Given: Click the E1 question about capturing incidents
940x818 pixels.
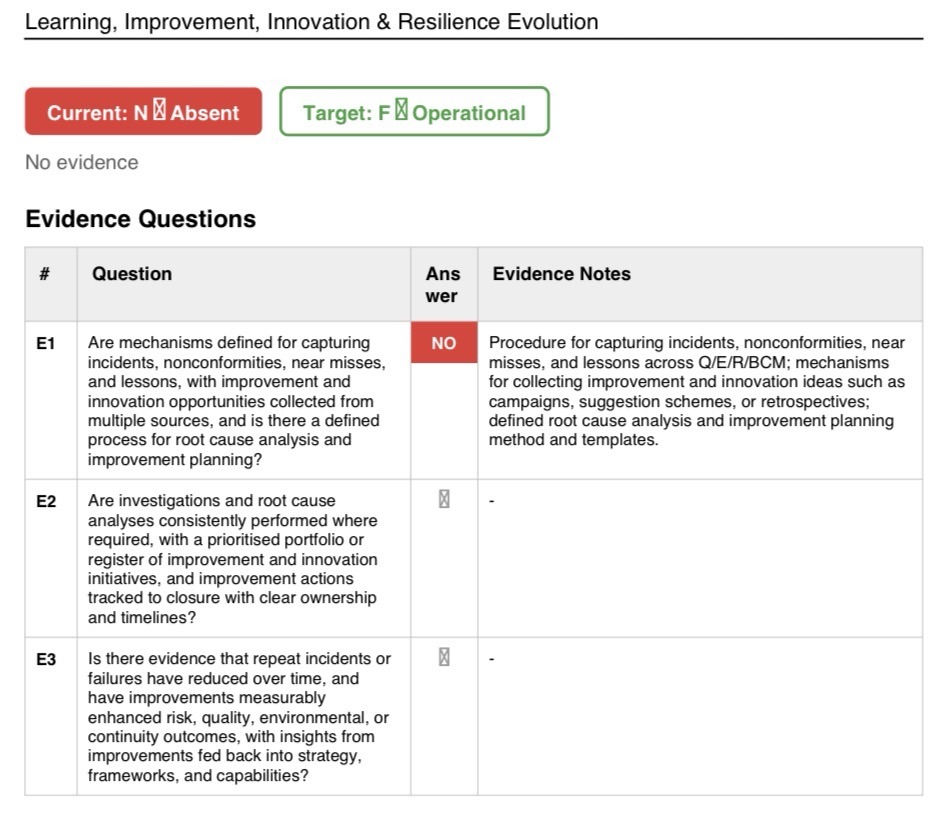Looking at the screenshot, I should coord(236,401).
